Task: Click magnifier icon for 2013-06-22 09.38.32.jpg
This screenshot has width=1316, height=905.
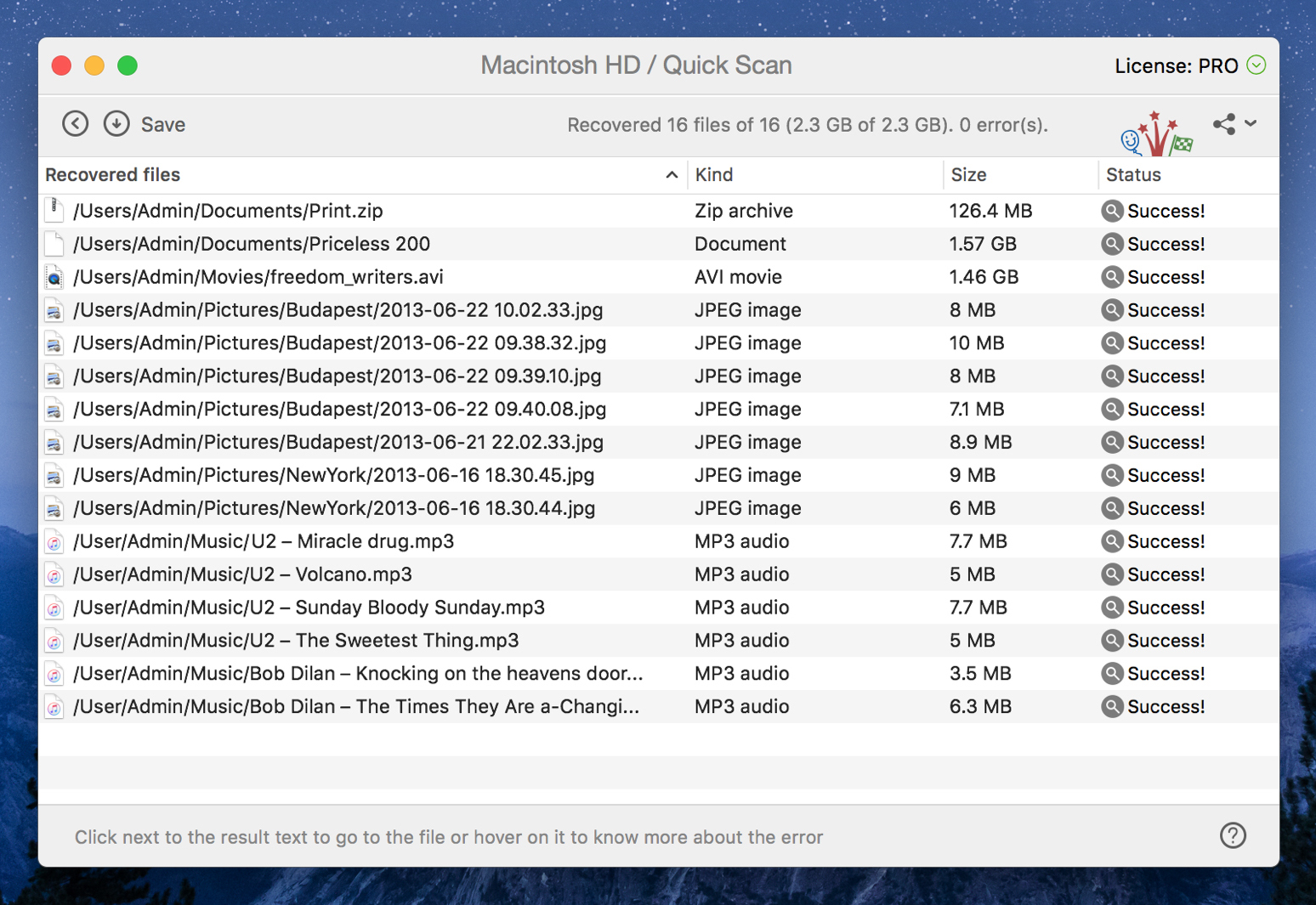Action: pos(1112,343)
